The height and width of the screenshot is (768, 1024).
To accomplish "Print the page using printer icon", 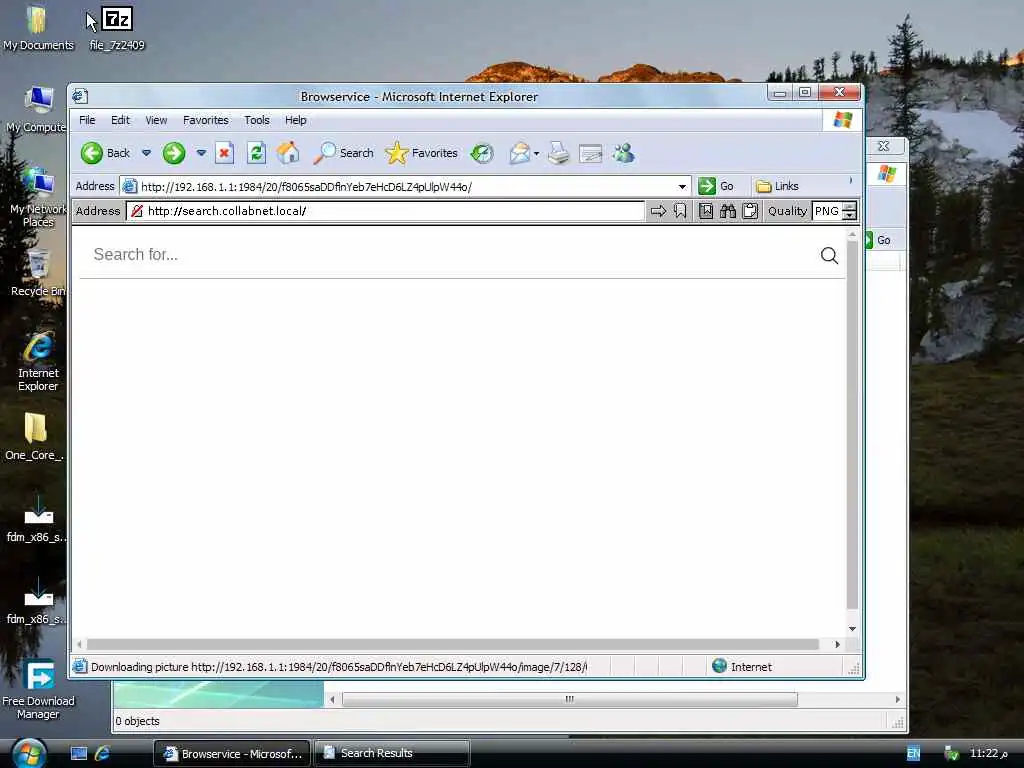I will click(558, 153).
